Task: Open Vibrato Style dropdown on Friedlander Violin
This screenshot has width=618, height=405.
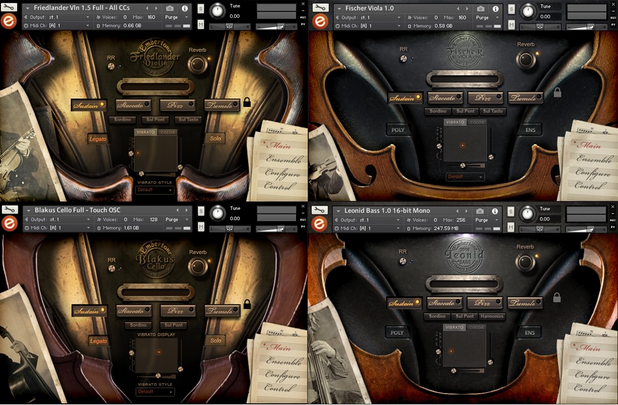Action: point(154,190)
